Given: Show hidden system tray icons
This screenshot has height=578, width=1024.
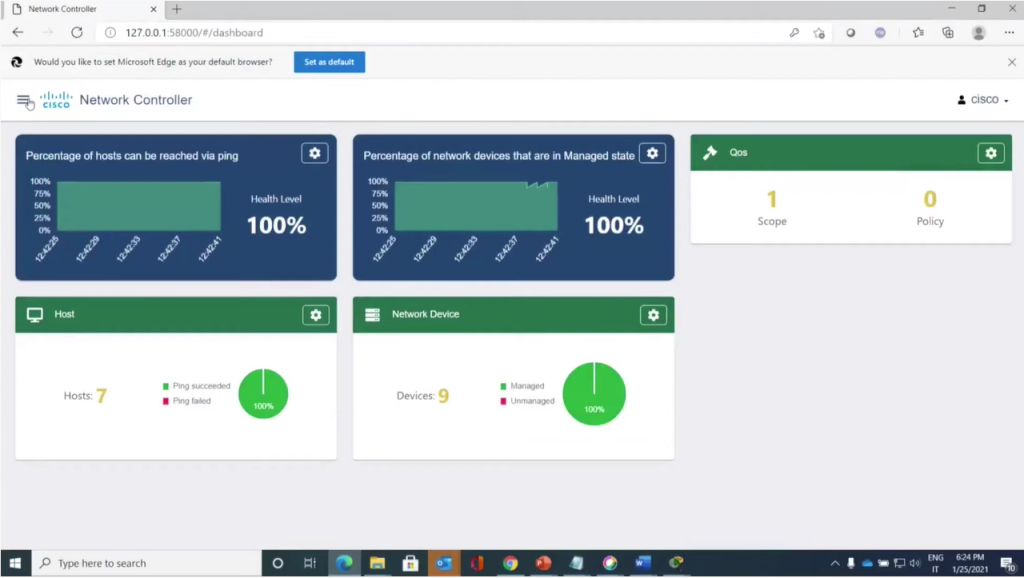Looking at the screenshot, I should pyautogui.click(x=835, y=563).
